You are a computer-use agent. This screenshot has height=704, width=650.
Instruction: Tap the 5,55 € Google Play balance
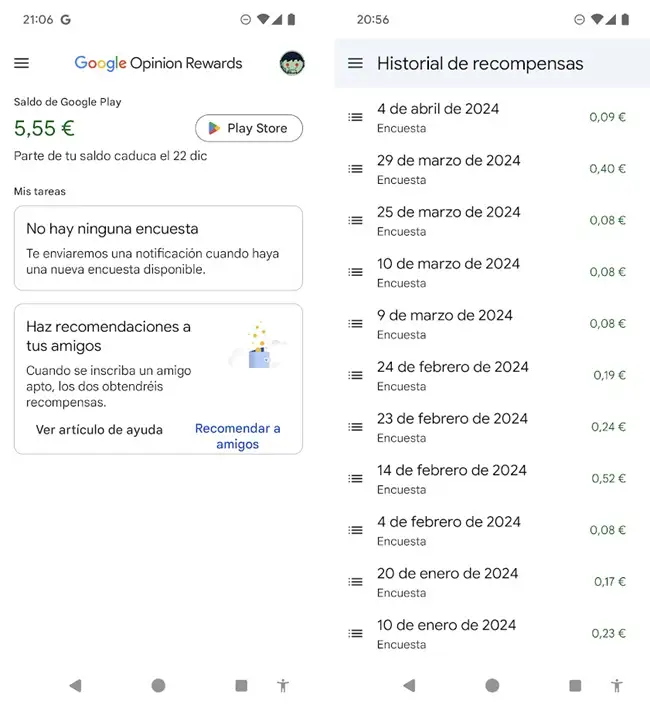pyautogui.click(x=44, y=128)
